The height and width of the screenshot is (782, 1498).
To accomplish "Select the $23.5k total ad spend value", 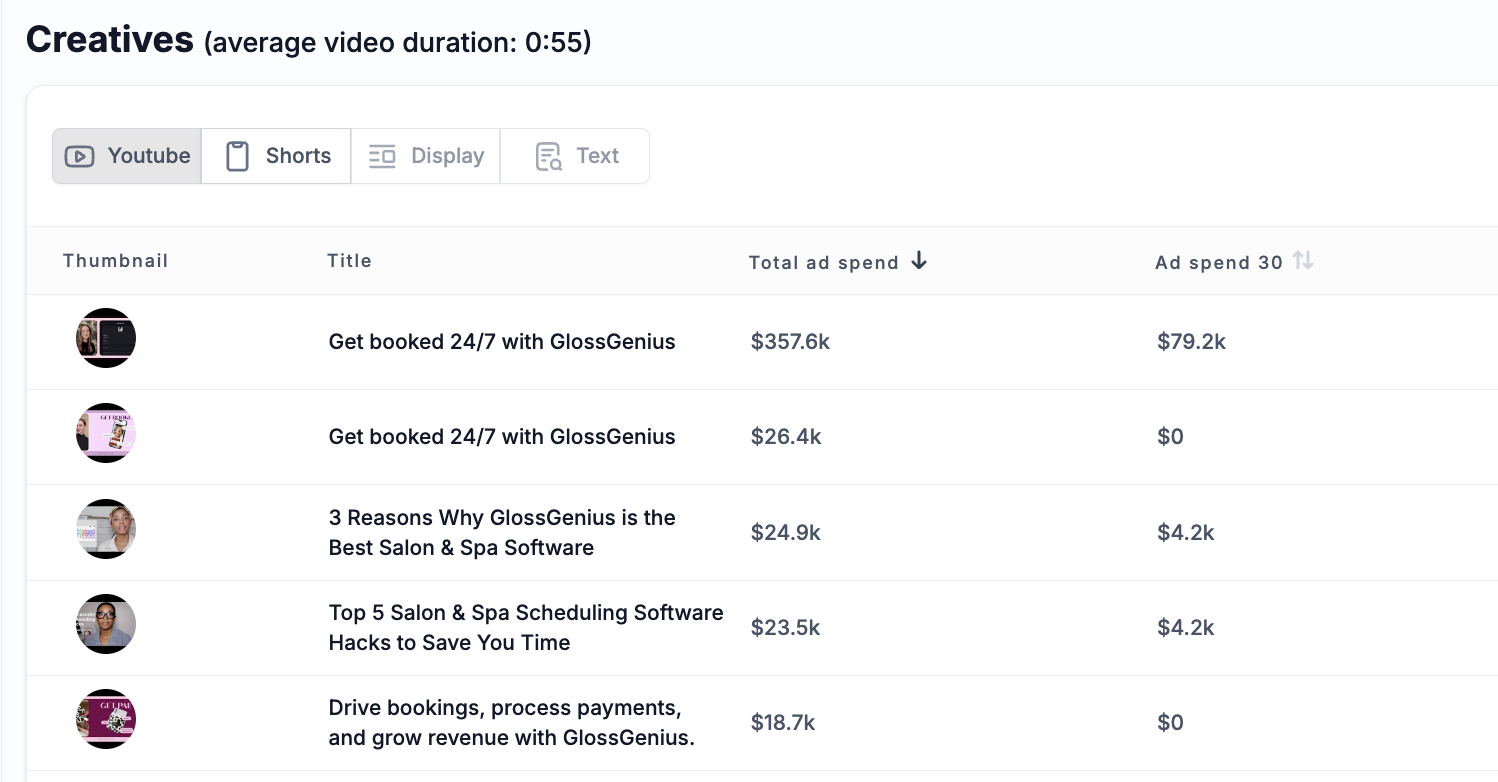I will click(785, 628).
